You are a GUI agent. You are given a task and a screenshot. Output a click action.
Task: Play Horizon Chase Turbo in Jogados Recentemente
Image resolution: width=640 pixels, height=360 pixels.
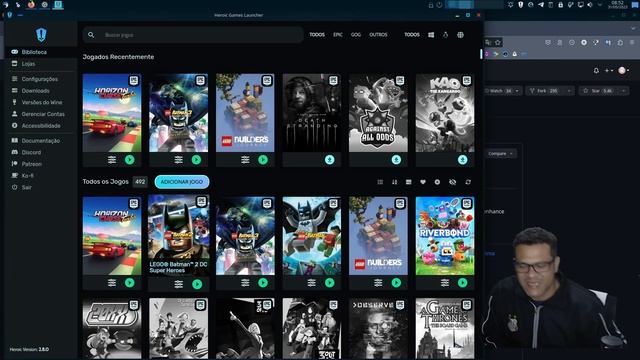tap(130, 160)
